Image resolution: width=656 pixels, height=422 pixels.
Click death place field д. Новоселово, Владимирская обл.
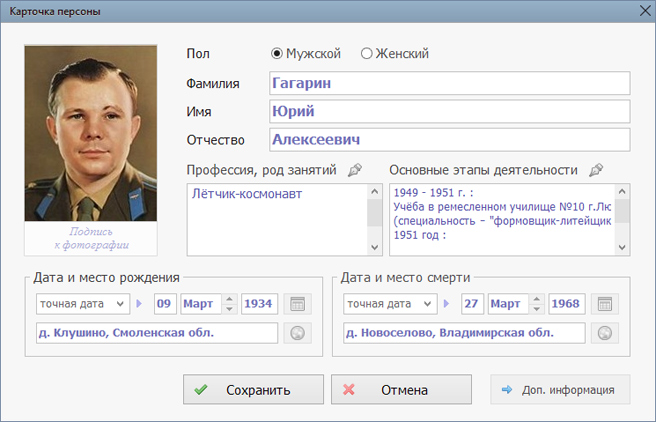point(464,333)
